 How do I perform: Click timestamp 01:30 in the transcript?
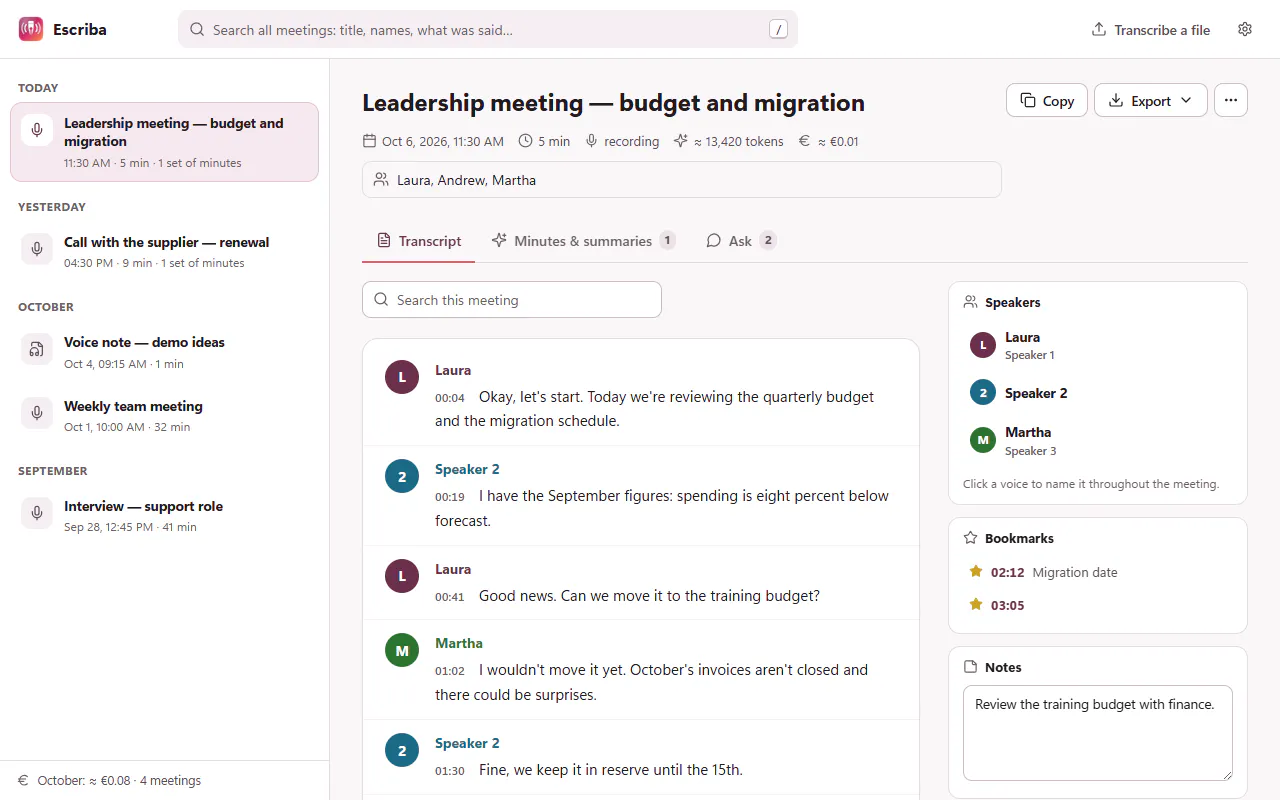click(450, 771)
